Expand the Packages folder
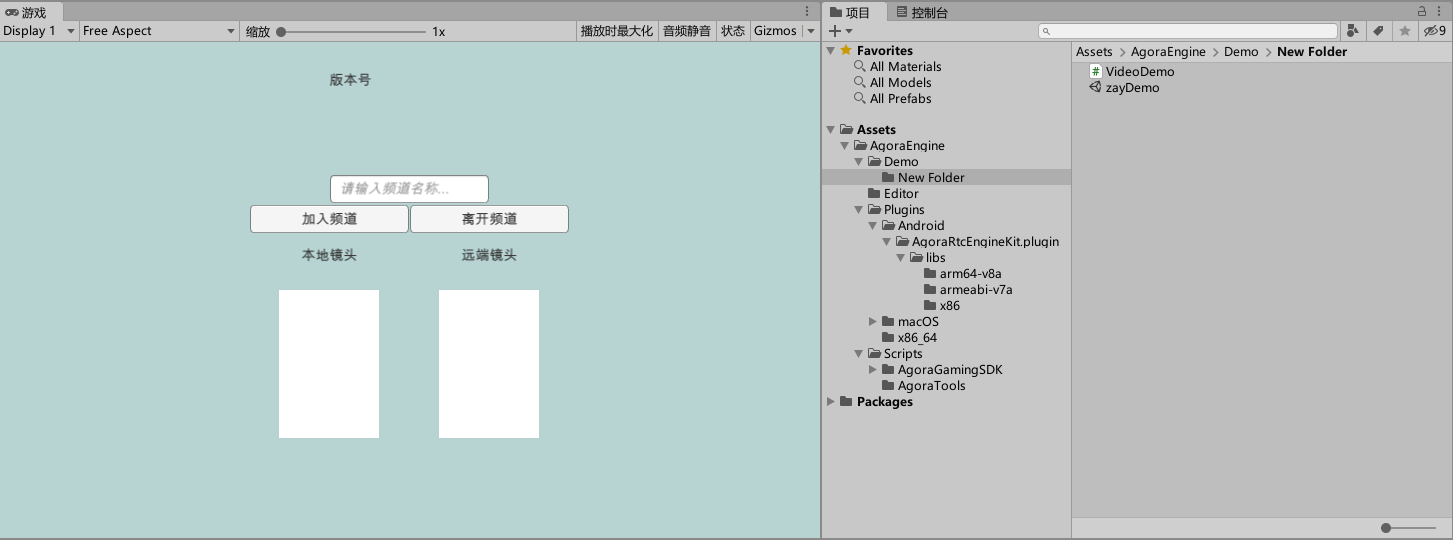This screenshot has height=540, width=1453. (x=830, y=401)
